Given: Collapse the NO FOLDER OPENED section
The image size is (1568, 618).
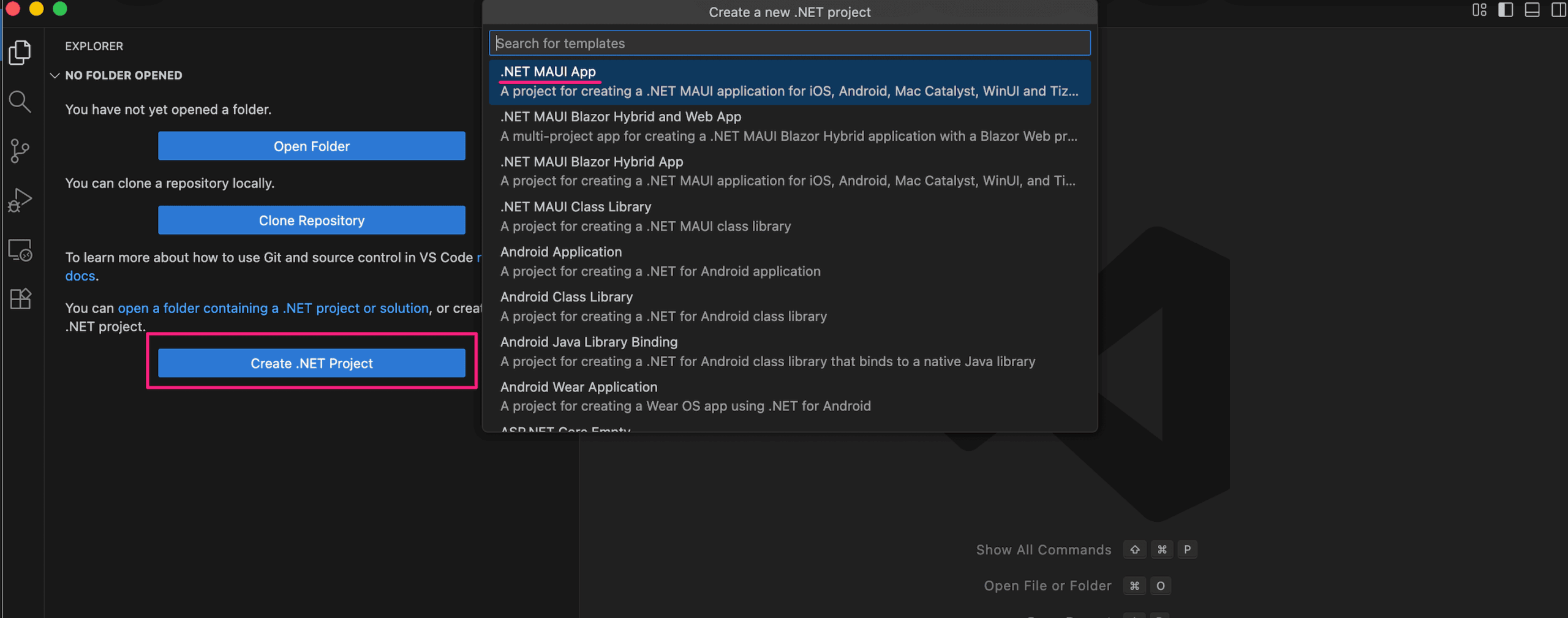Looking at the screenshot, I should 54,75.
